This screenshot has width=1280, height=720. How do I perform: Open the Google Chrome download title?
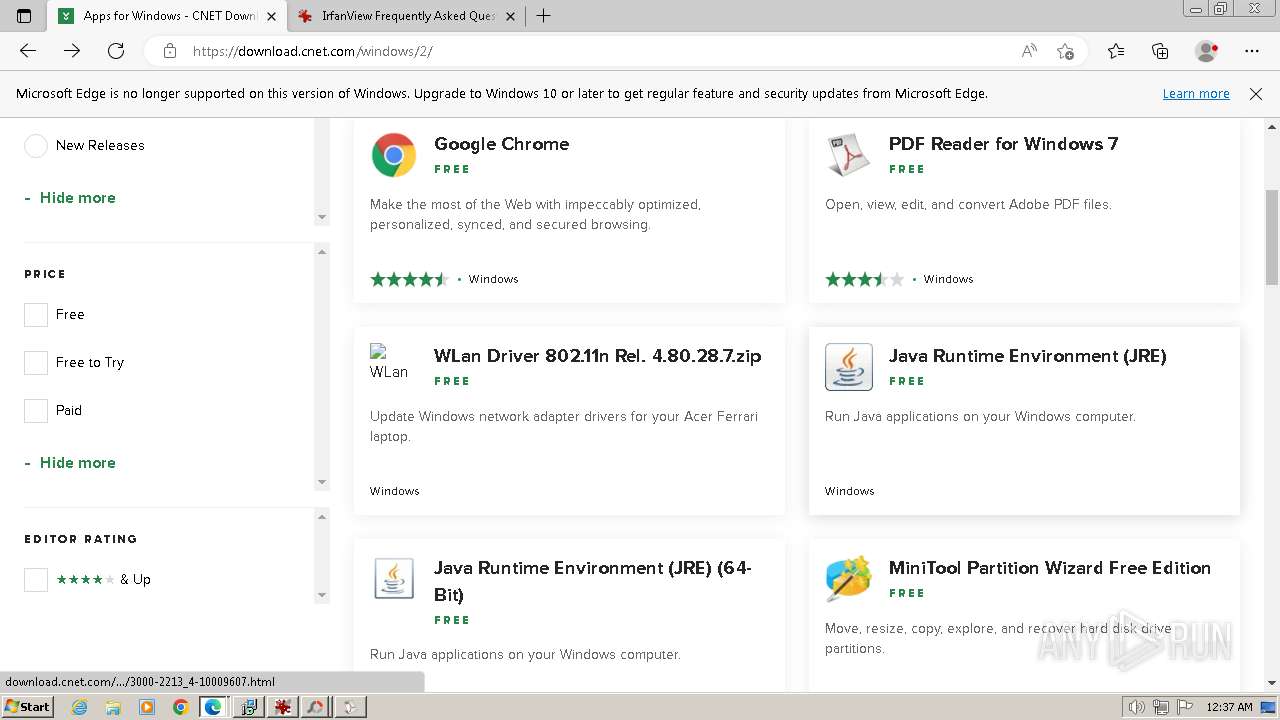click(501, 144)
